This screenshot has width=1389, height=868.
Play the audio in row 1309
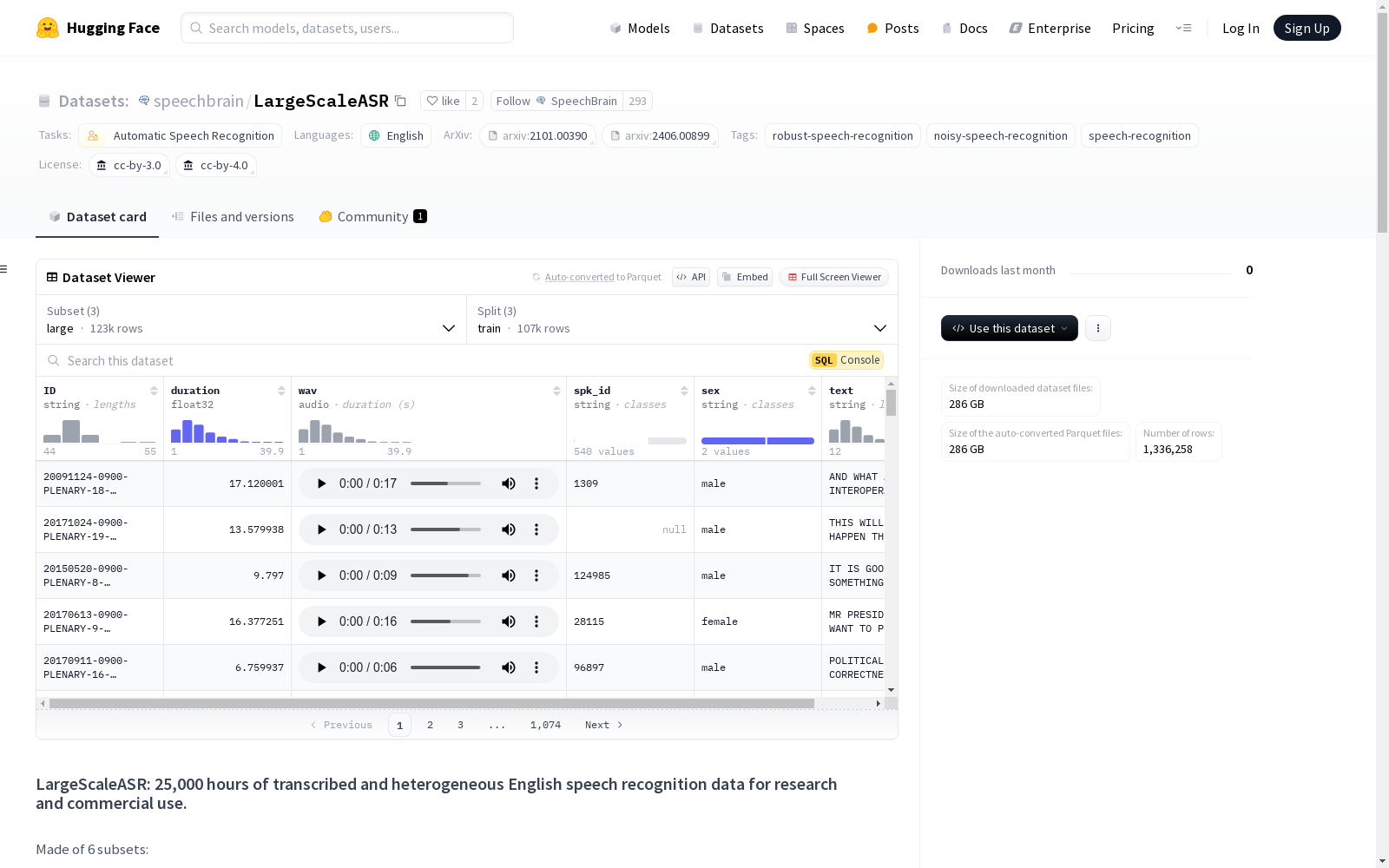(321, 483)
